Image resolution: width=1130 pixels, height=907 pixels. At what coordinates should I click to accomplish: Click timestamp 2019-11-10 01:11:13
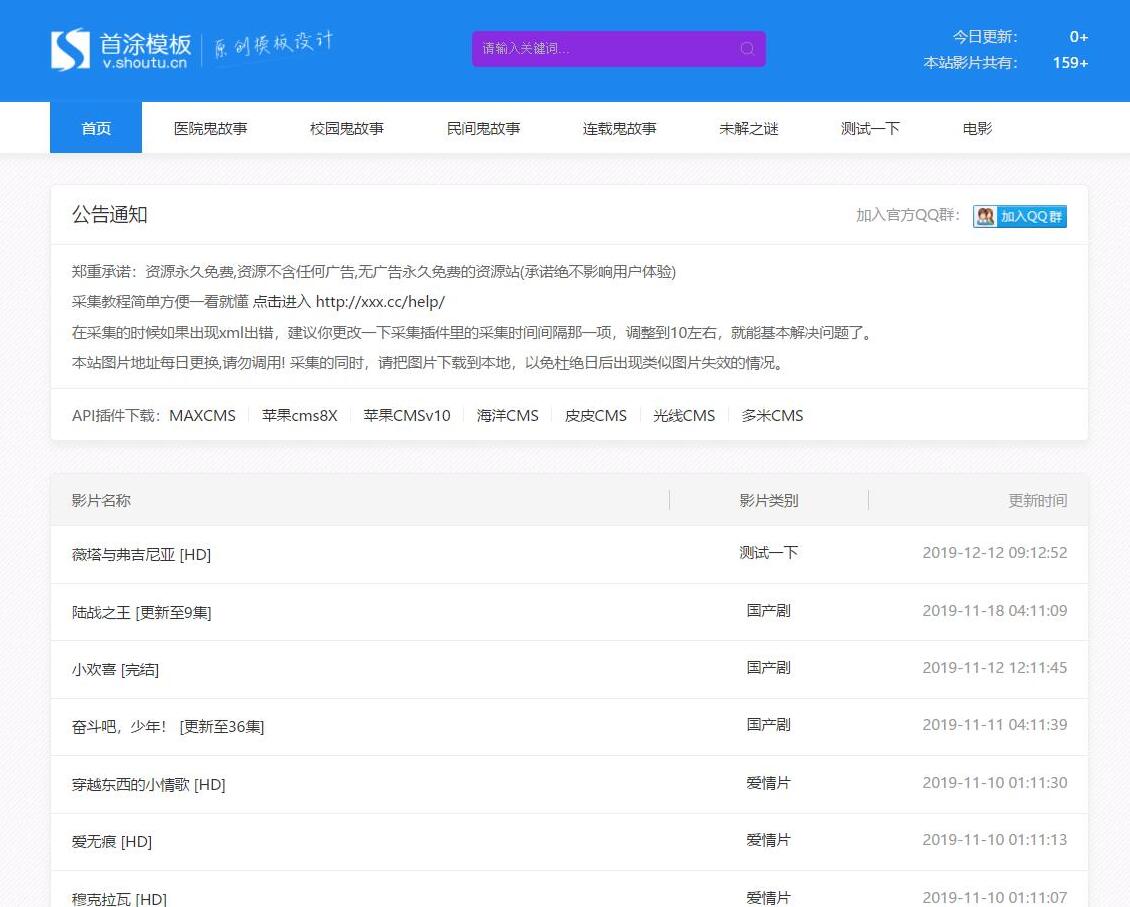click(x=995, y=839)
